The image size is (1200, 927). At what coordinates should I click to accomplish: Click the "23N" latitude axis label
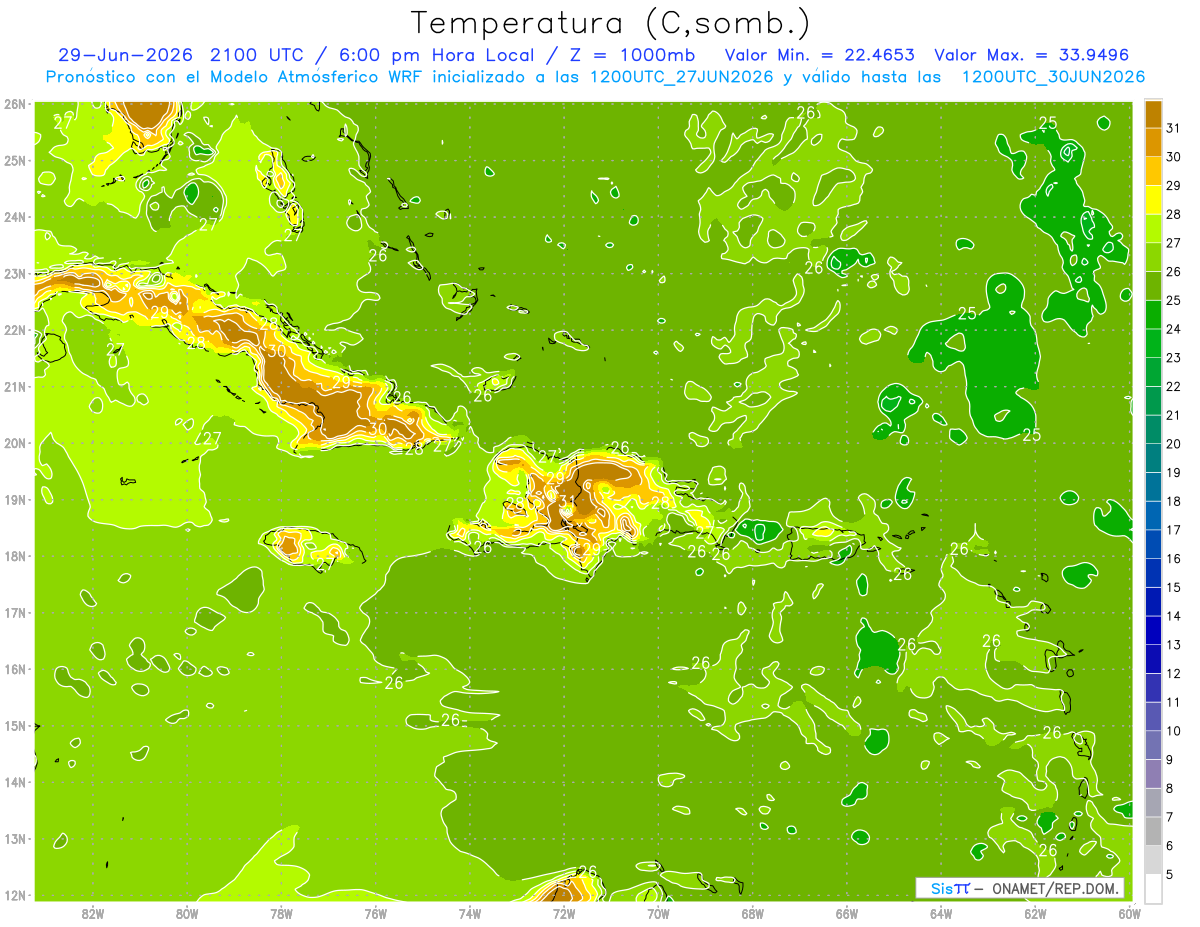coord(14,273)
